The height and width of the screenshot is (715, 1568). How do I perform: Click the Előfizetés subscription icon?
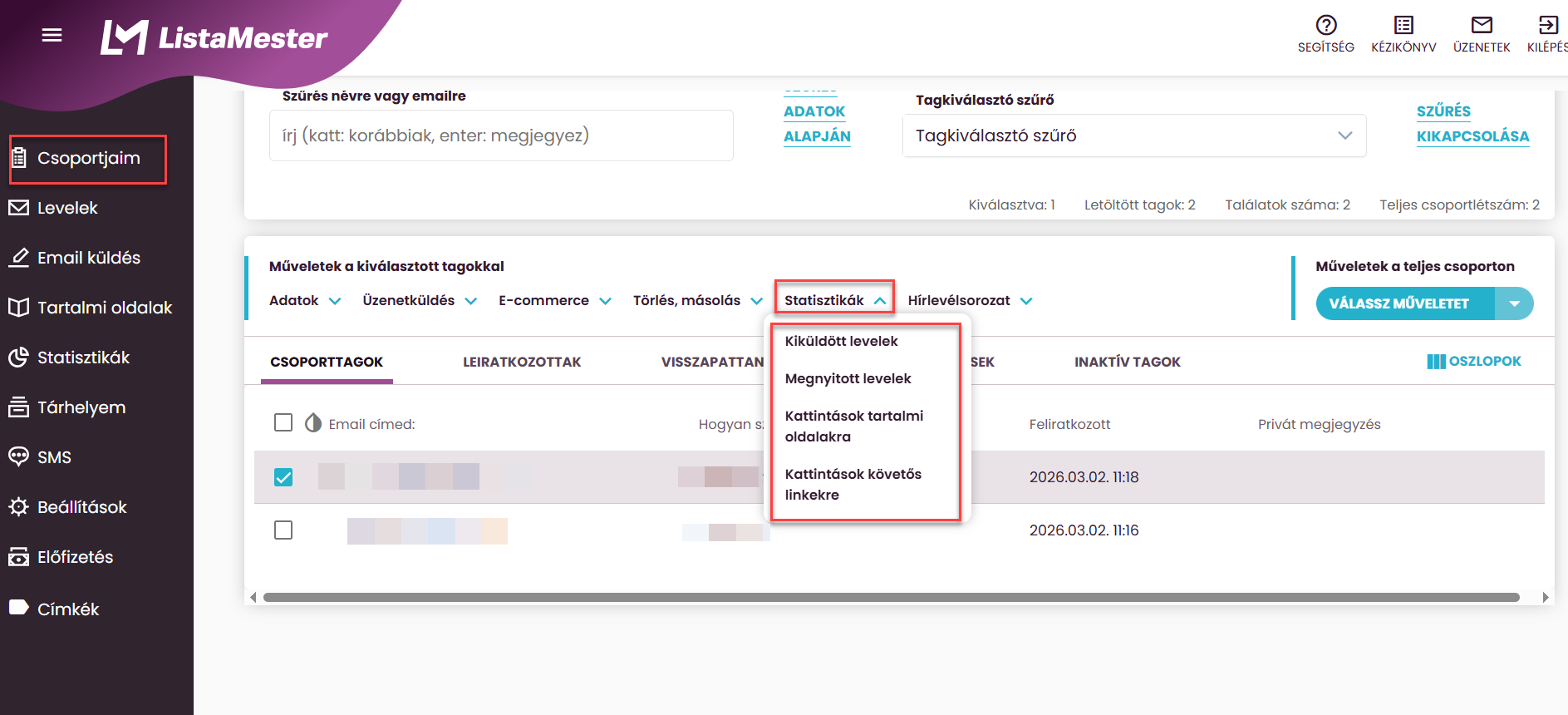click(x=18, y=557)
